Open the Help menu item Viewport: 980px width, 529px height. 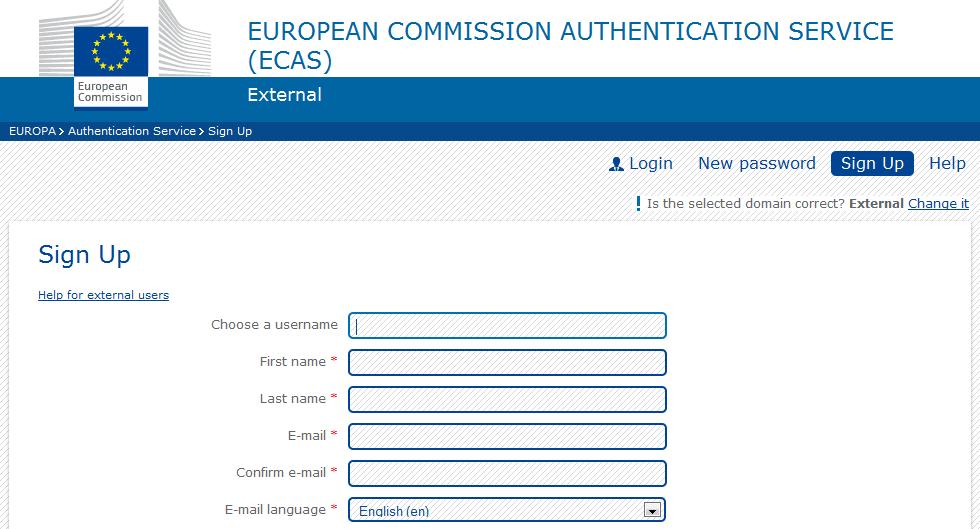[947, 163]
